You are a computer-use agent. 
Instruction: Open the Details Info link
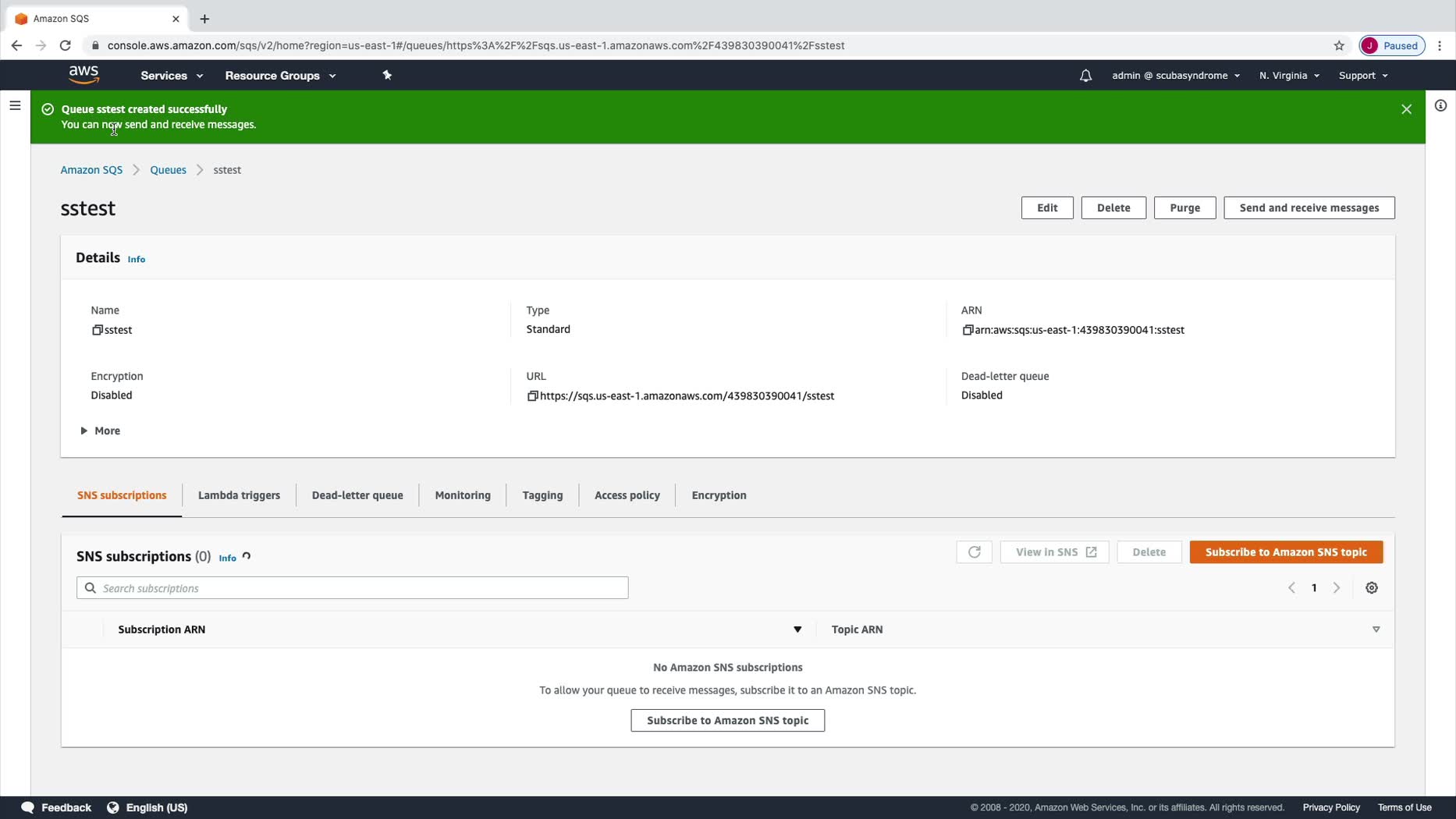point(137,259)
